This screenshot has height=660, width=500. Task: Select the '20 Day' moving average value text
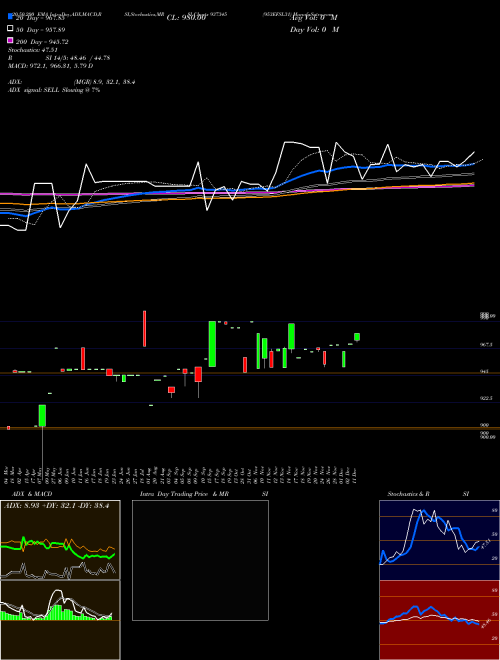pyautogui.click(x=40, y=18)
